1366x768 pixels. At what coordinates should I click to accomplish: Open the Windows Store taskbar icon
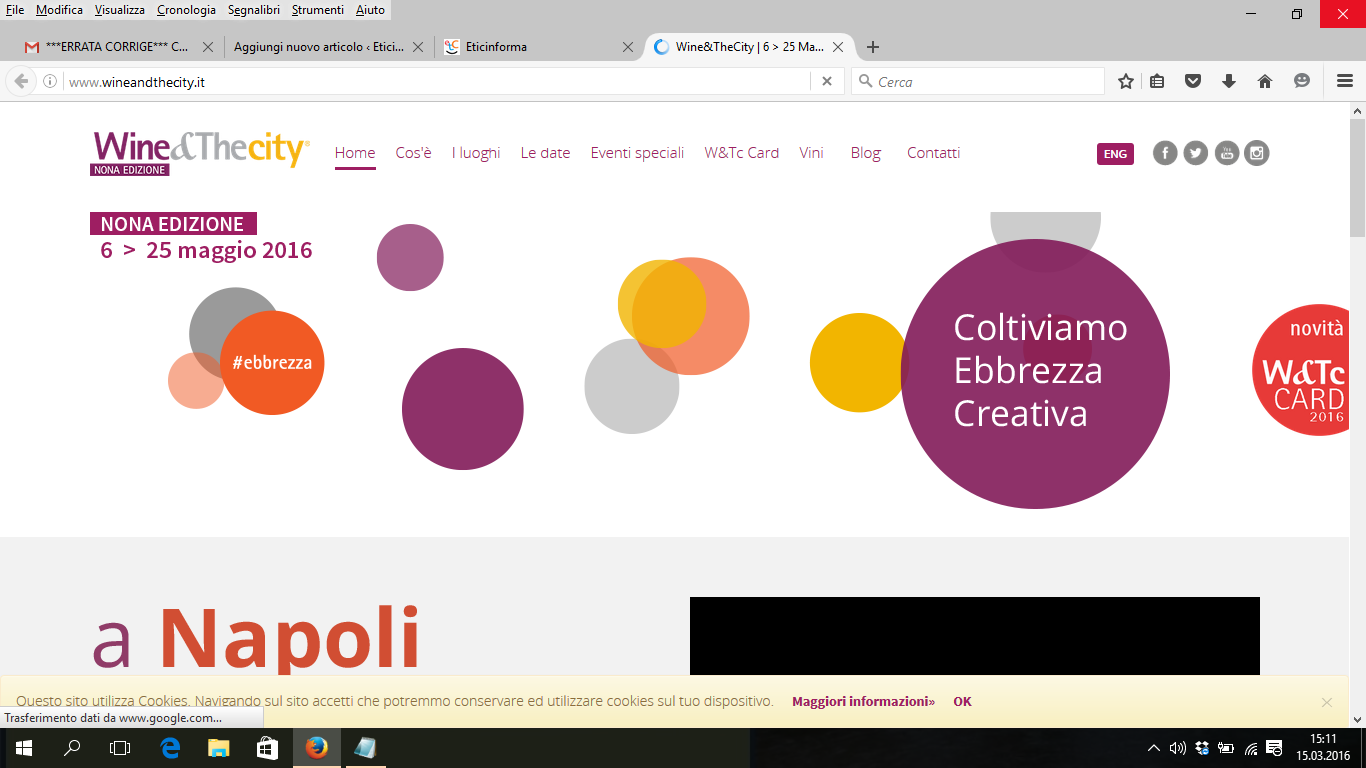(x=267, y=748)
